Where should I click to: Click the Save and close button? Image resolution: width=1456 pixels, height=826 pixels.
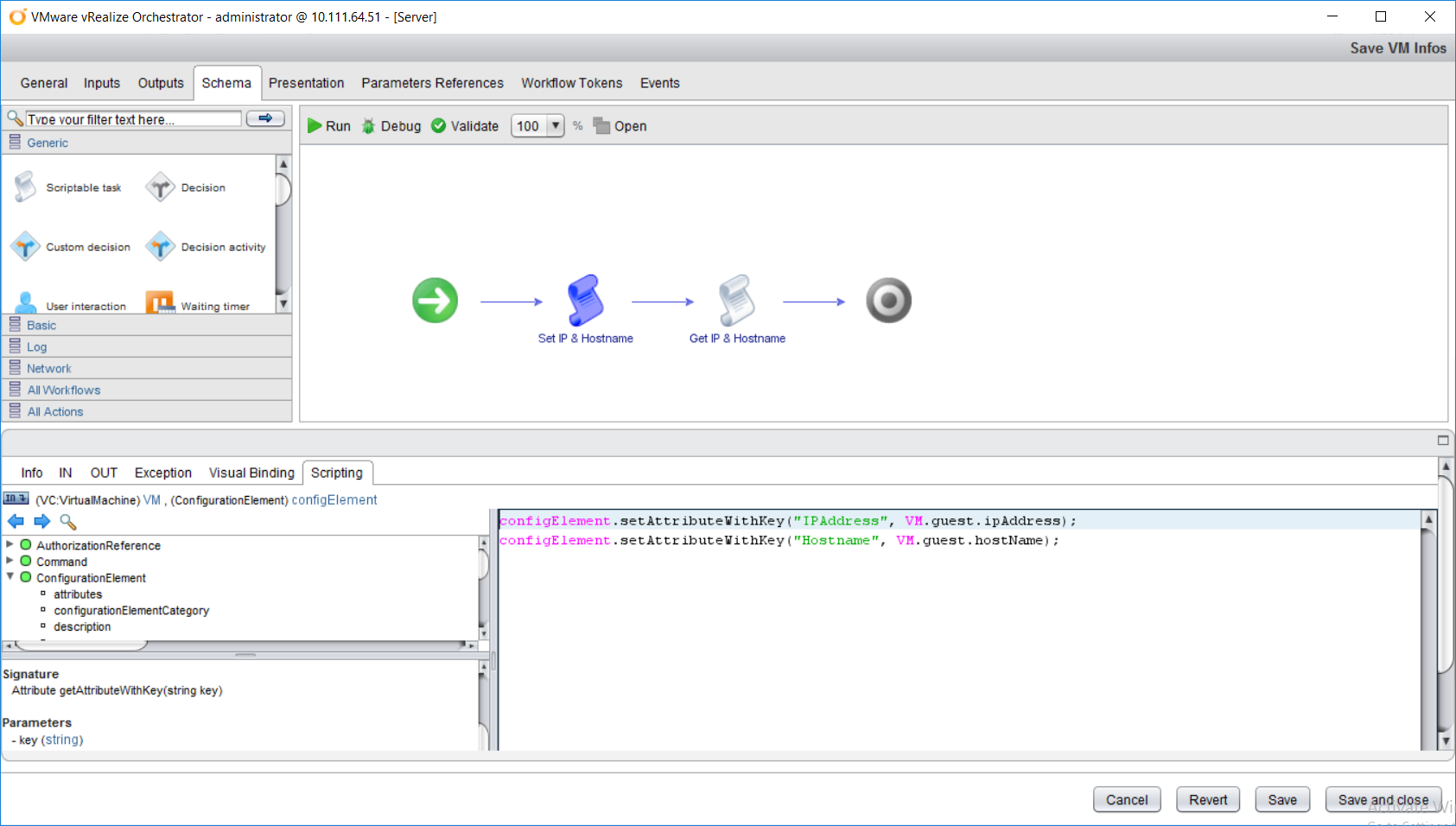(1383, 800)
